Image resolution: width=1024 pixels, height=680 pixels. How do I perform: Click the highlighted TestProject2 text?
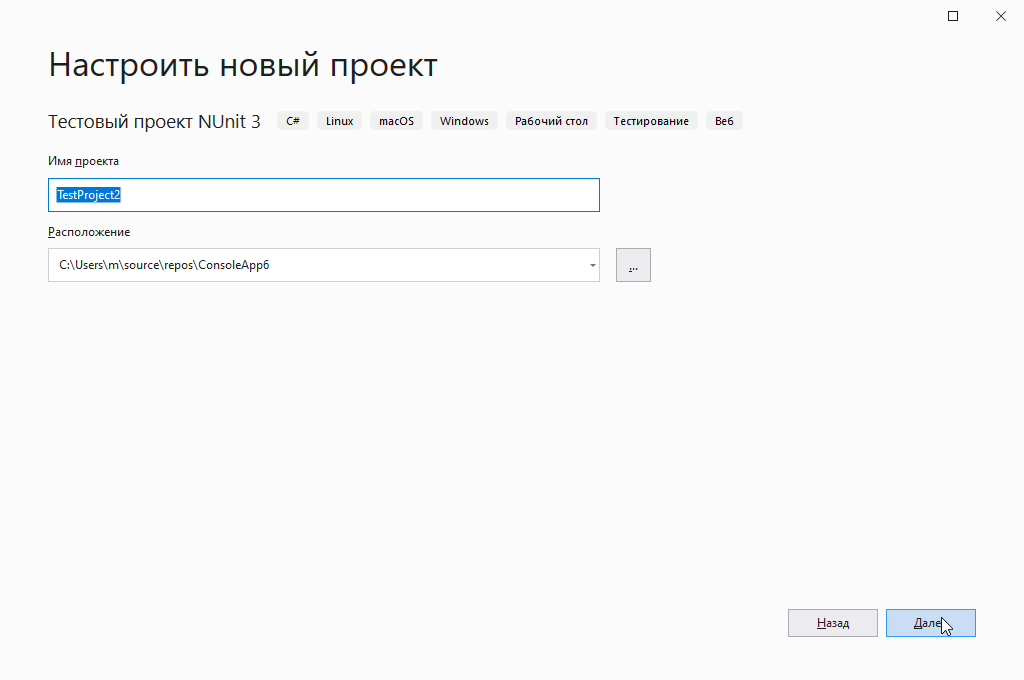pyautogui.click(x=89, y=196)
